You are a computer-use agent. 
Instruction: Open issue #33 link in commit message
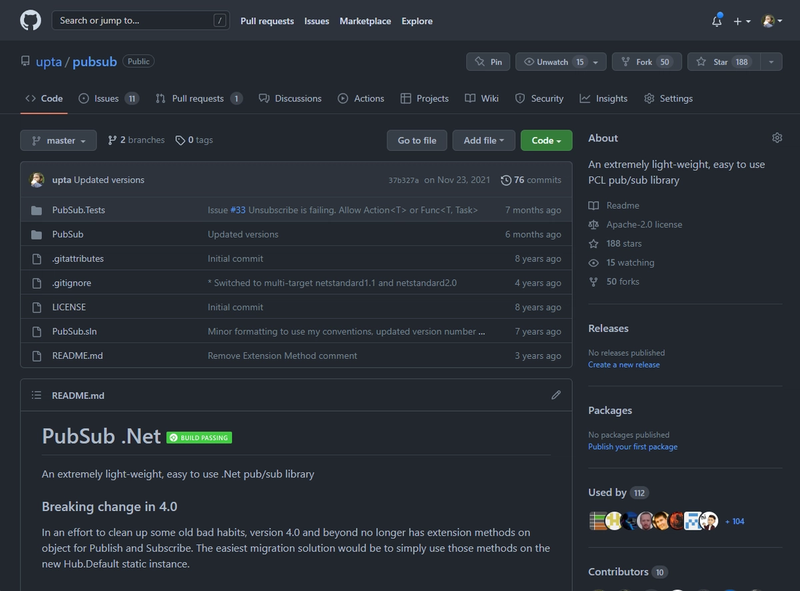click(238, 210)
